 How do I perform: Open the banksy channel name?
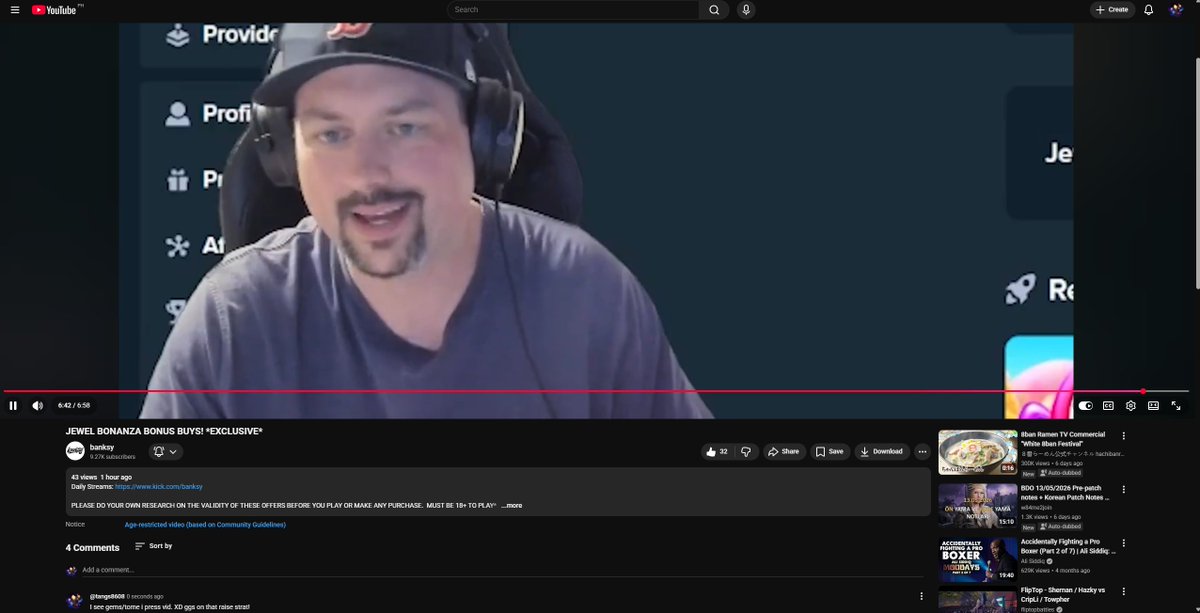(x=103, y=447)
